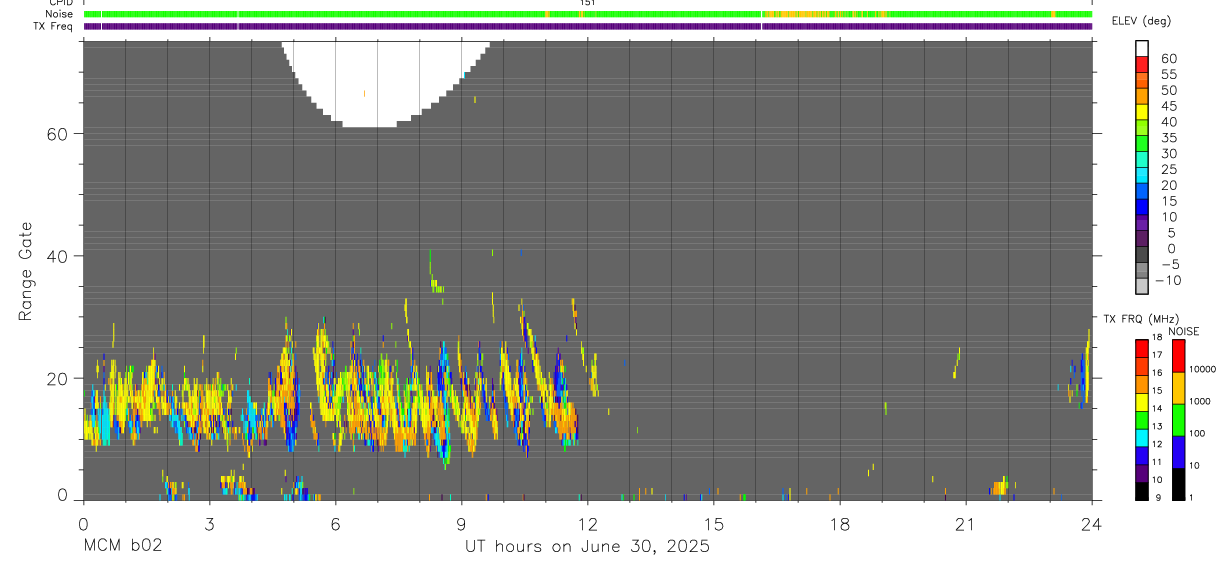Pick the yellow TX FRQ swatch between 15 and 14
The width and height of the screenshot is (1228, 567).
(x=1142, y=402)
